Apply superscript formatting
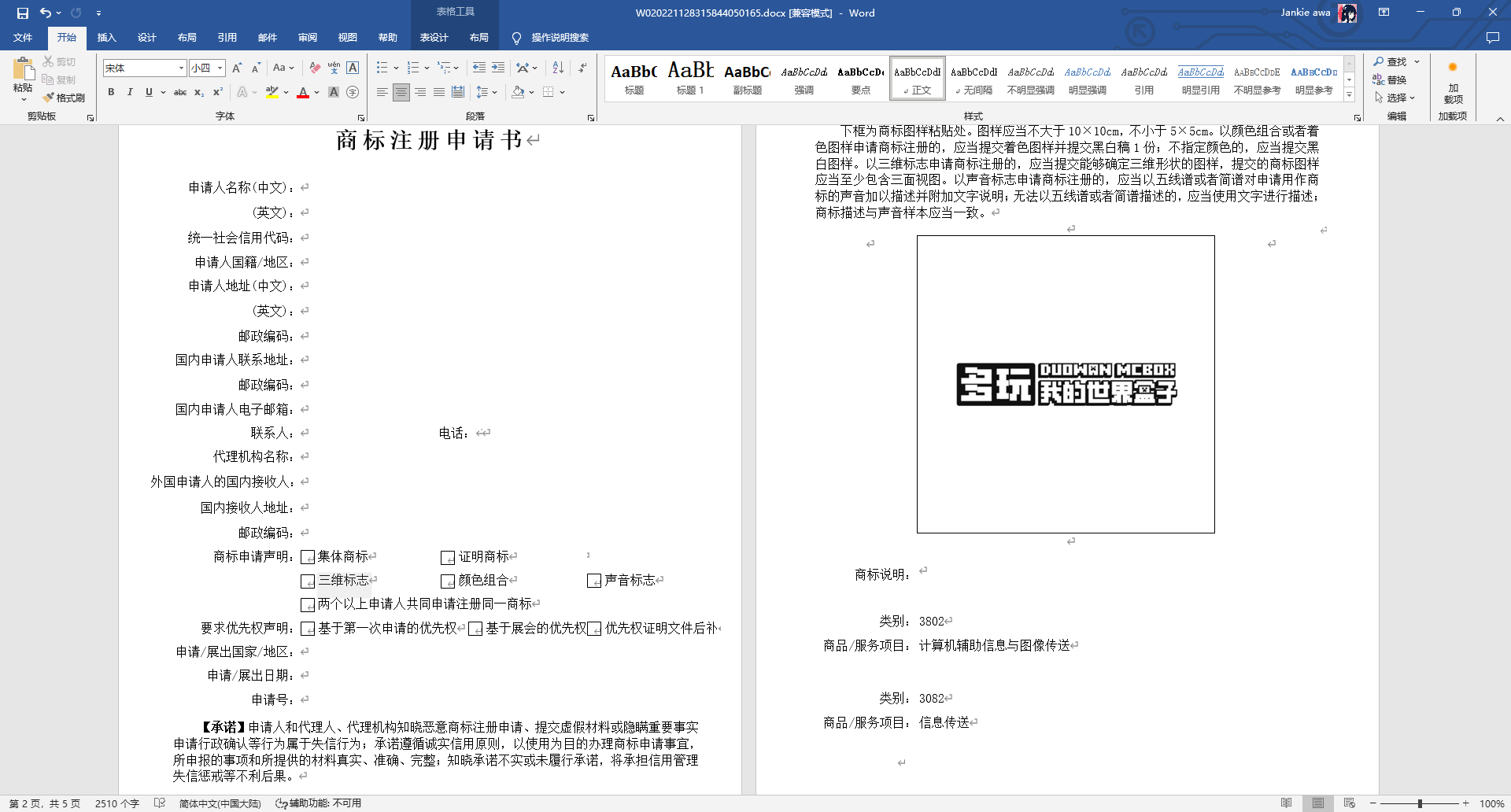 [x=218, y=92]
